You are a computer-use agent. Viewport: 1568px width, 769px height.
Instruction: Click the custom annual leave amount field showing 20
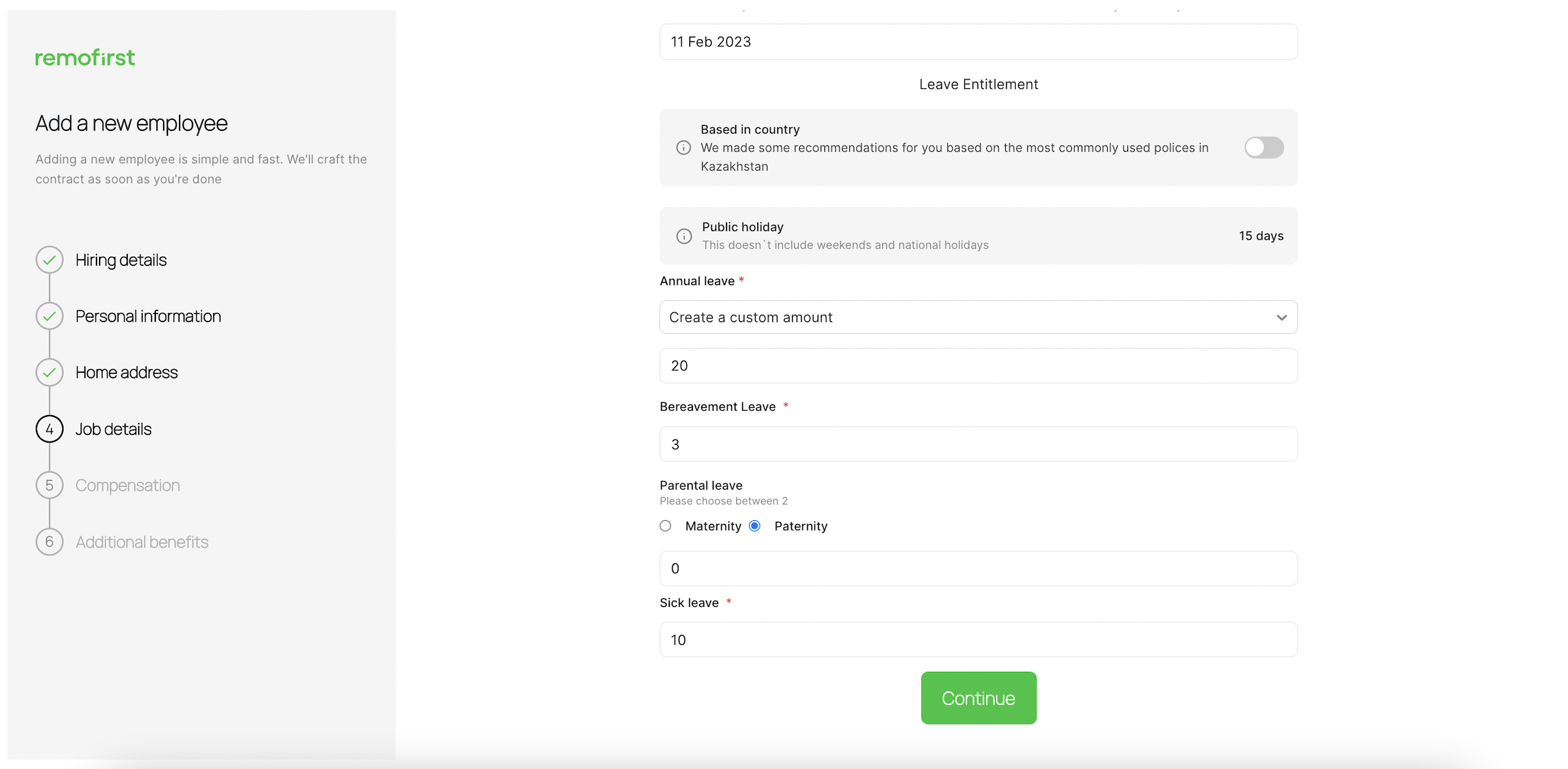point(978,366)
